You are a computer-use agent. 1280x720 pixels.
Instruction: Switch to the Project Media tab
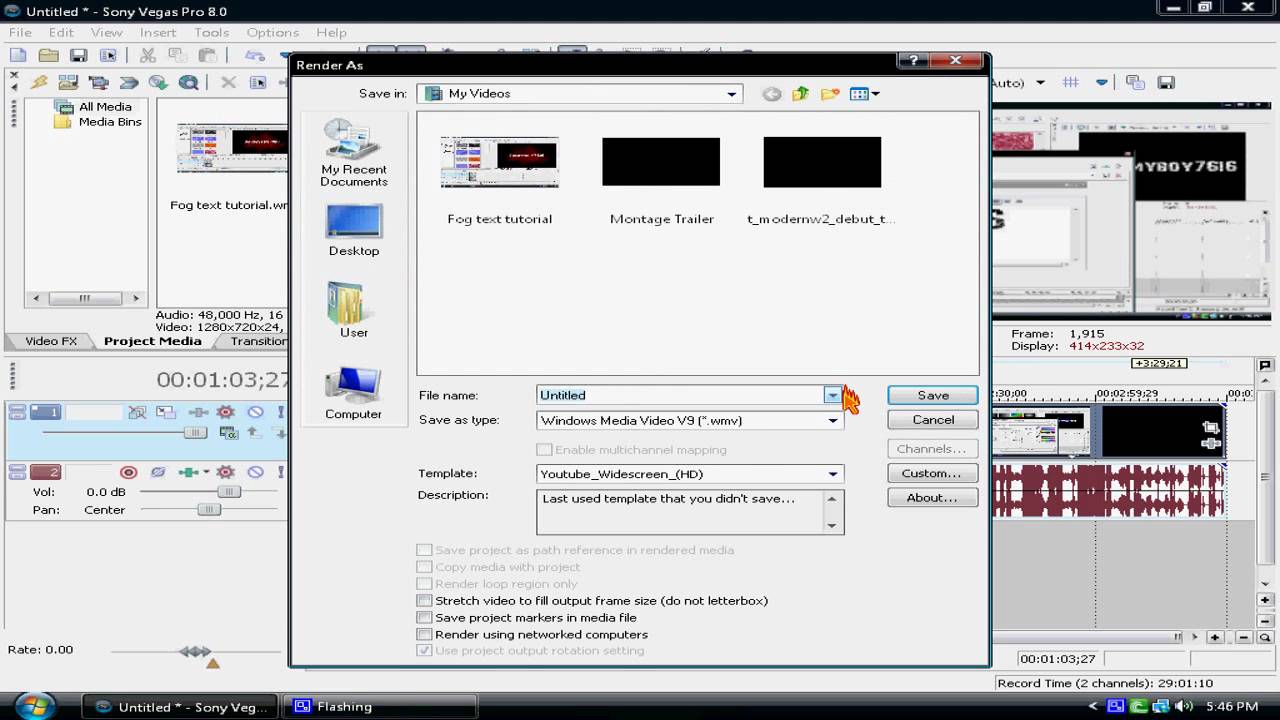pos(152,341)
